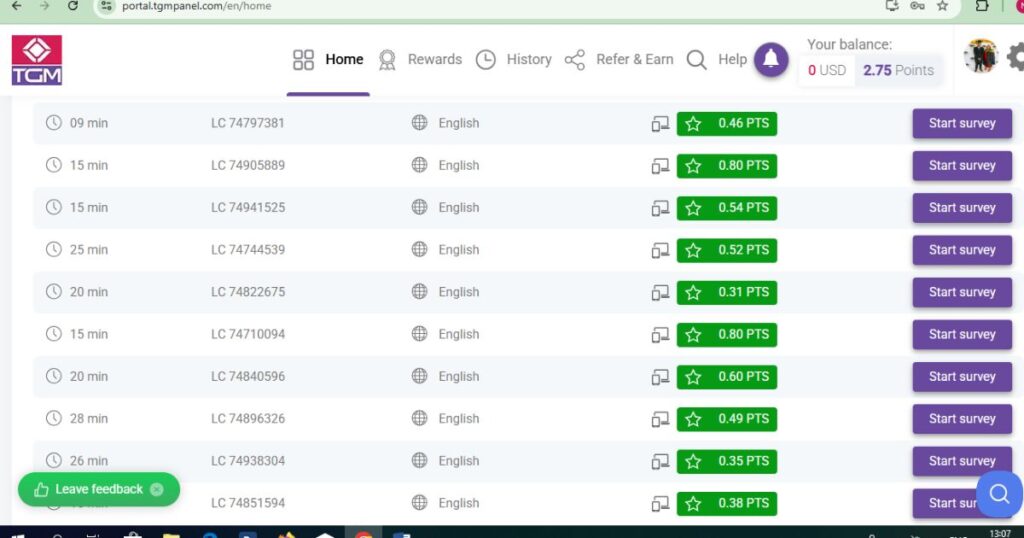Screen dimensions: 1024x538
Task: Start survey LC 74896326
Action: 962,419
